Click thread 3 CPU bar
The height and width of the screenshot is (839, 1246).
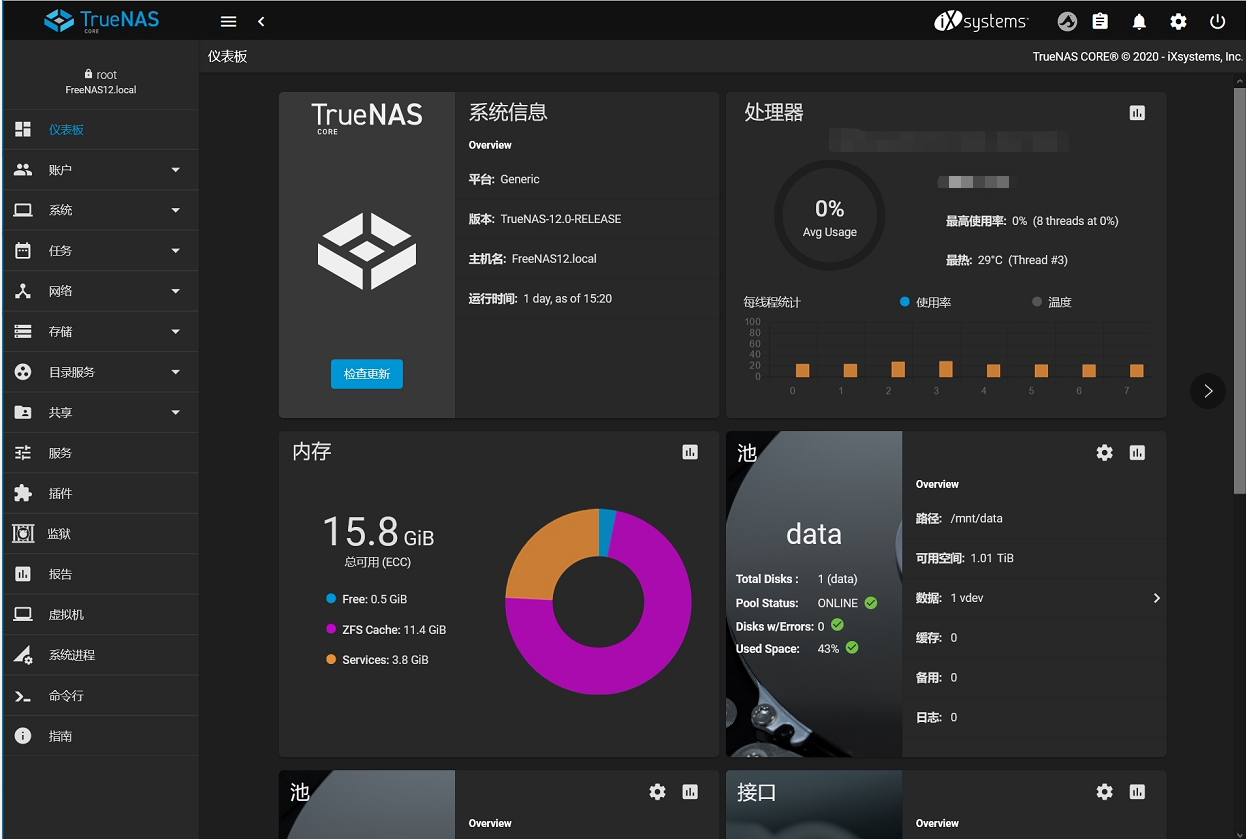[x=945, y=369]
